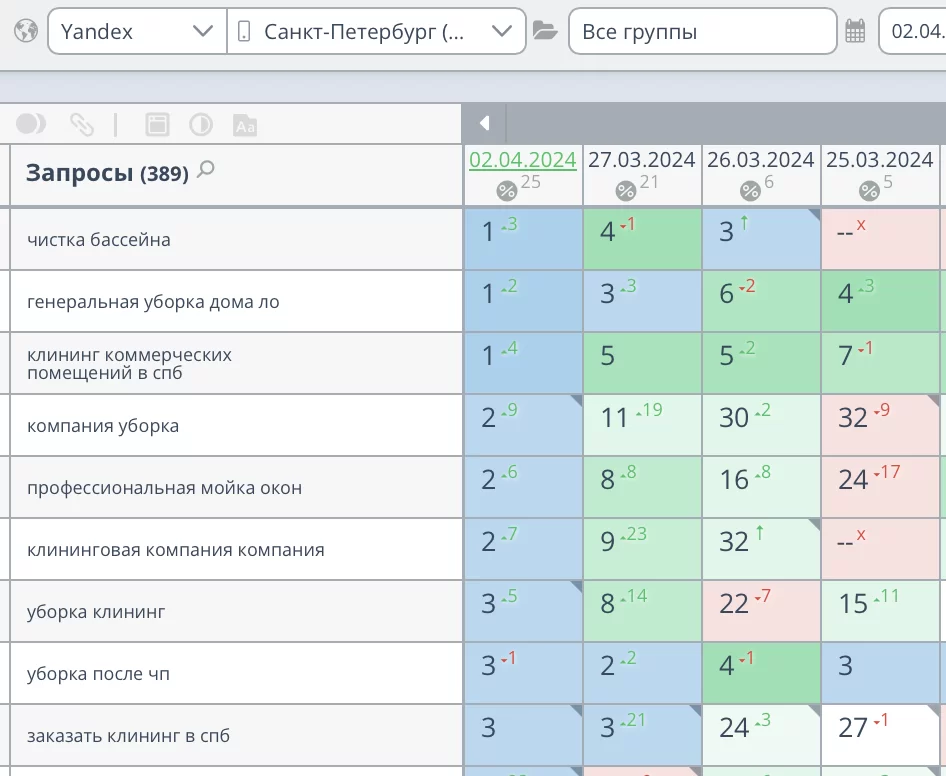Click the search magnifier beside Запросы
This screenshot has width=946, height=776.
coord(206,170)
